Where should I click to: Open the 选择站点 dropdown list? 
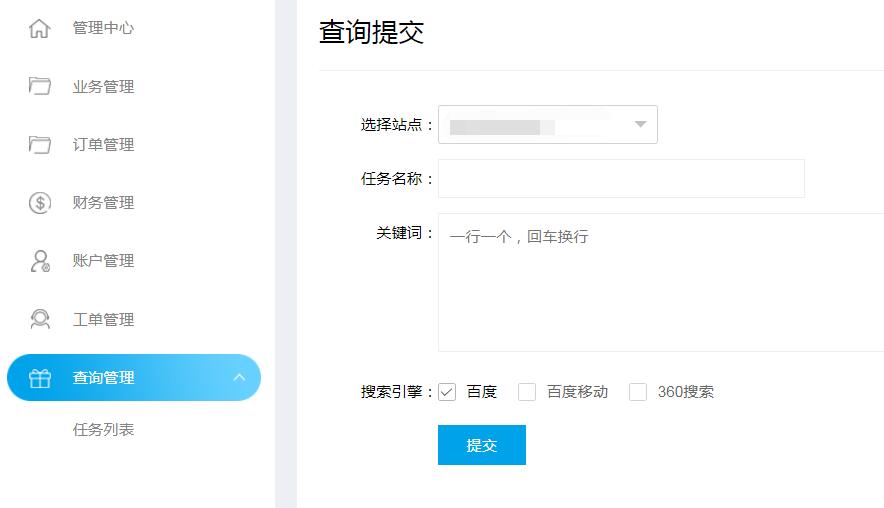[547, 125]
